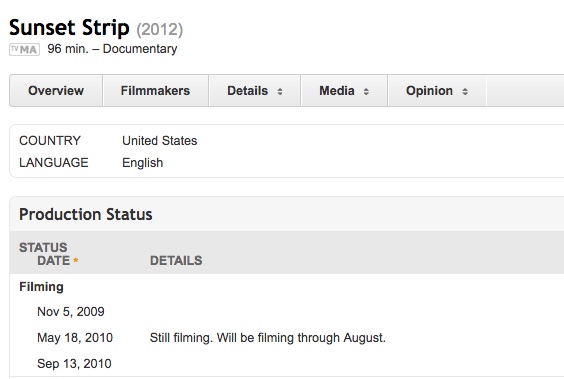Sort by the STATUS DATE column header
564x379 pixels.
pyautogui.click(x=49, y=254)
